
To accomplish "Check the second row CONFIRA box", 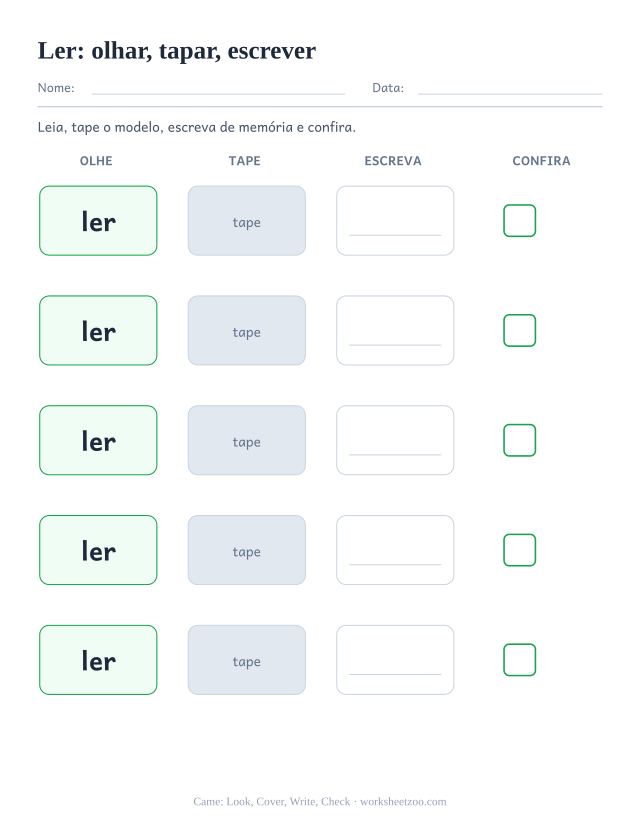I will (520, 330).
